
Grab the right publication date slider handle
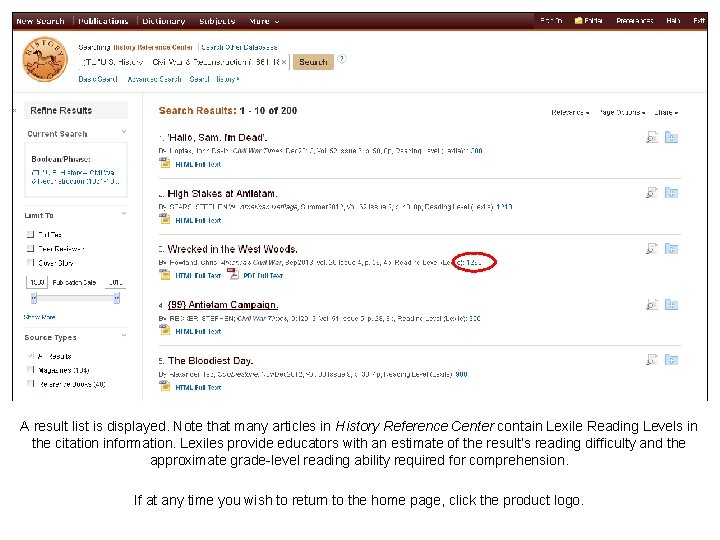(x=117, y=298)
